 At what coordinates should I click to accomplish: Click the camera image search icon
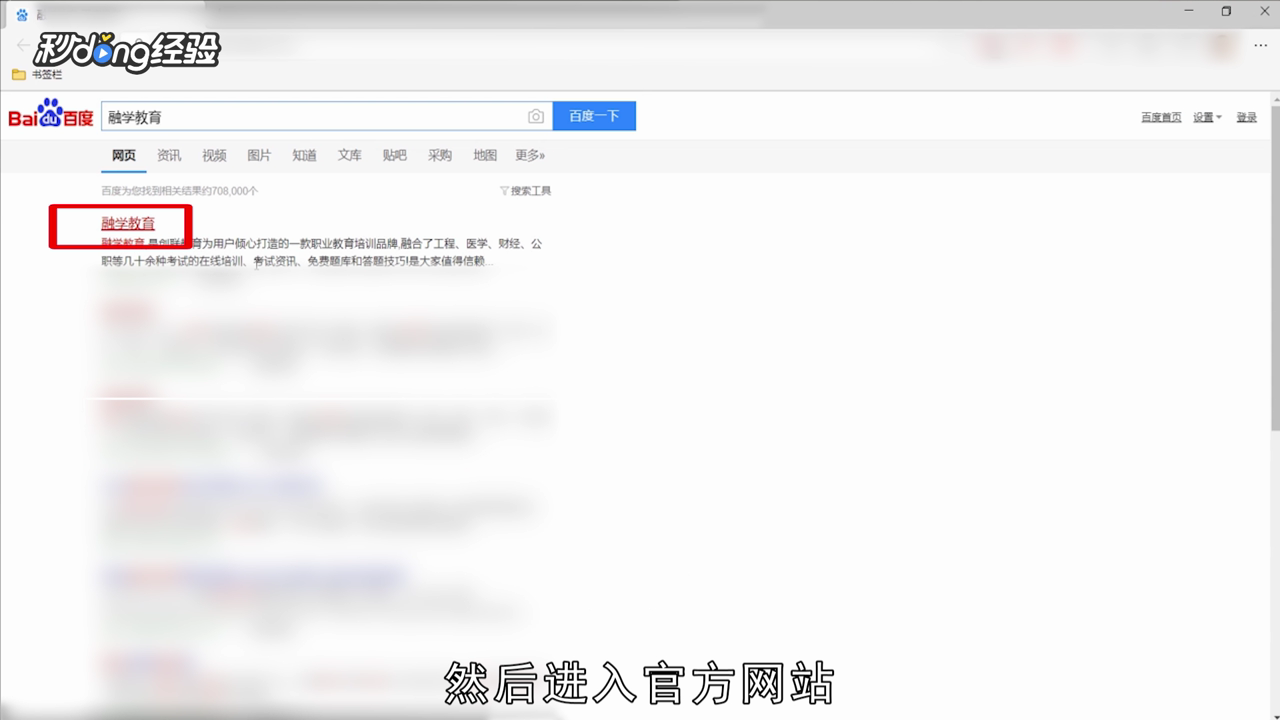[x=536, y=116]
